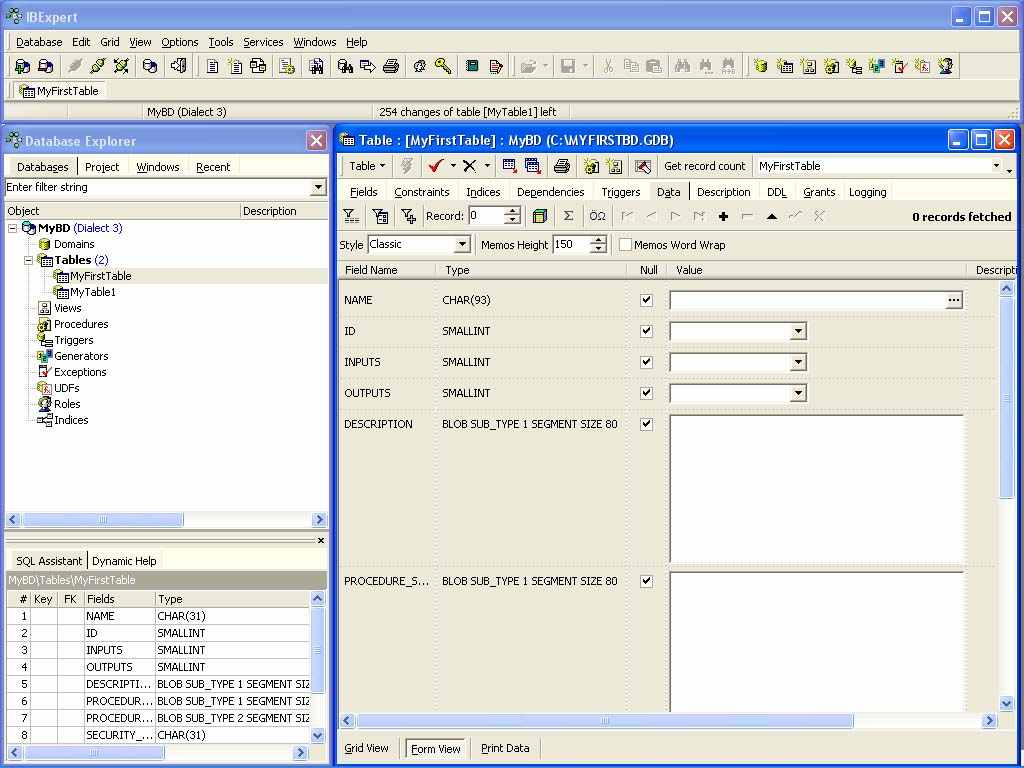Click the New Generator icon with numbered squares
Image resolution: width=1024 pixels, height=768 pixels.
pyautogui.click(x=876, y=66)
